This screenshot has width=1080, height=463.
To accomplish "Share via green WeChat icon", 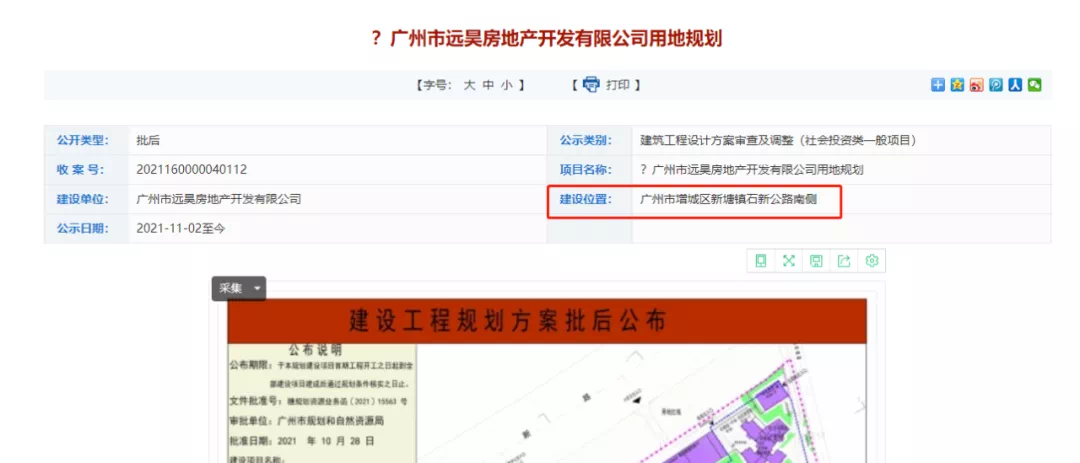I will point(1034,85).
